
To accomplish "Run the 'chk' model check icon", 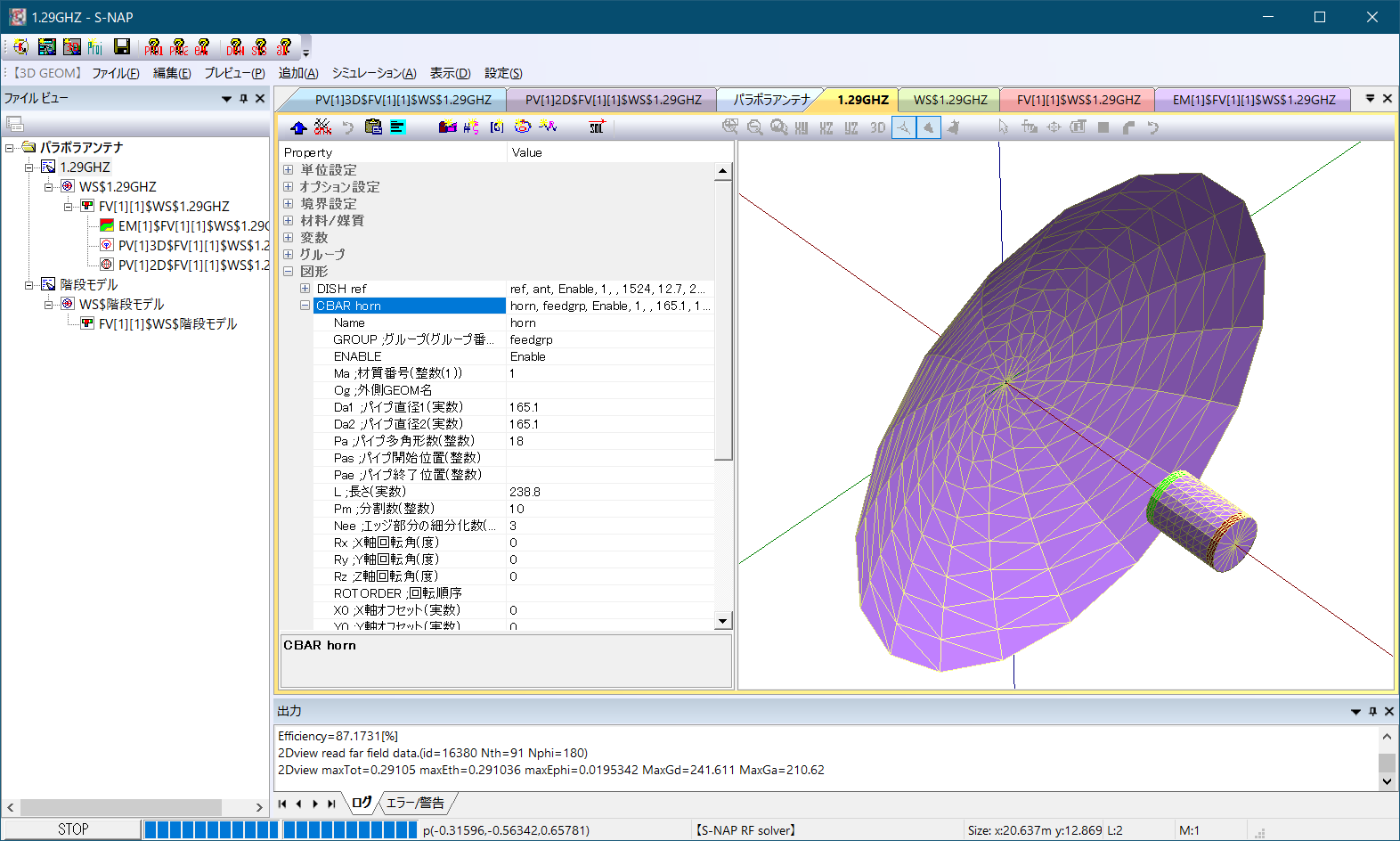I will pyautogui.click(x=323, y=127).
